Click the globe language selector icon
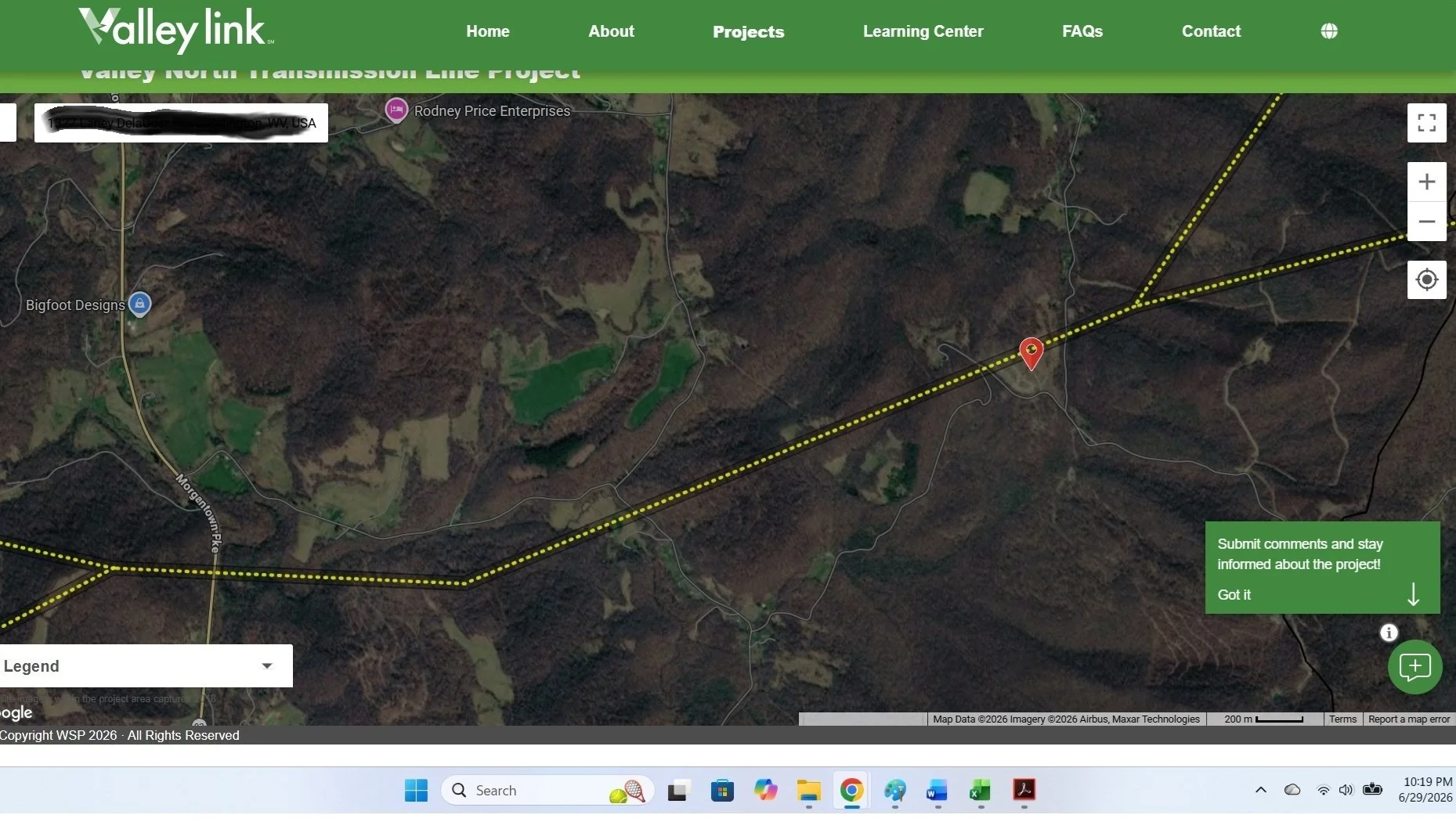The image size is (1456, 822). [1328, 31]
